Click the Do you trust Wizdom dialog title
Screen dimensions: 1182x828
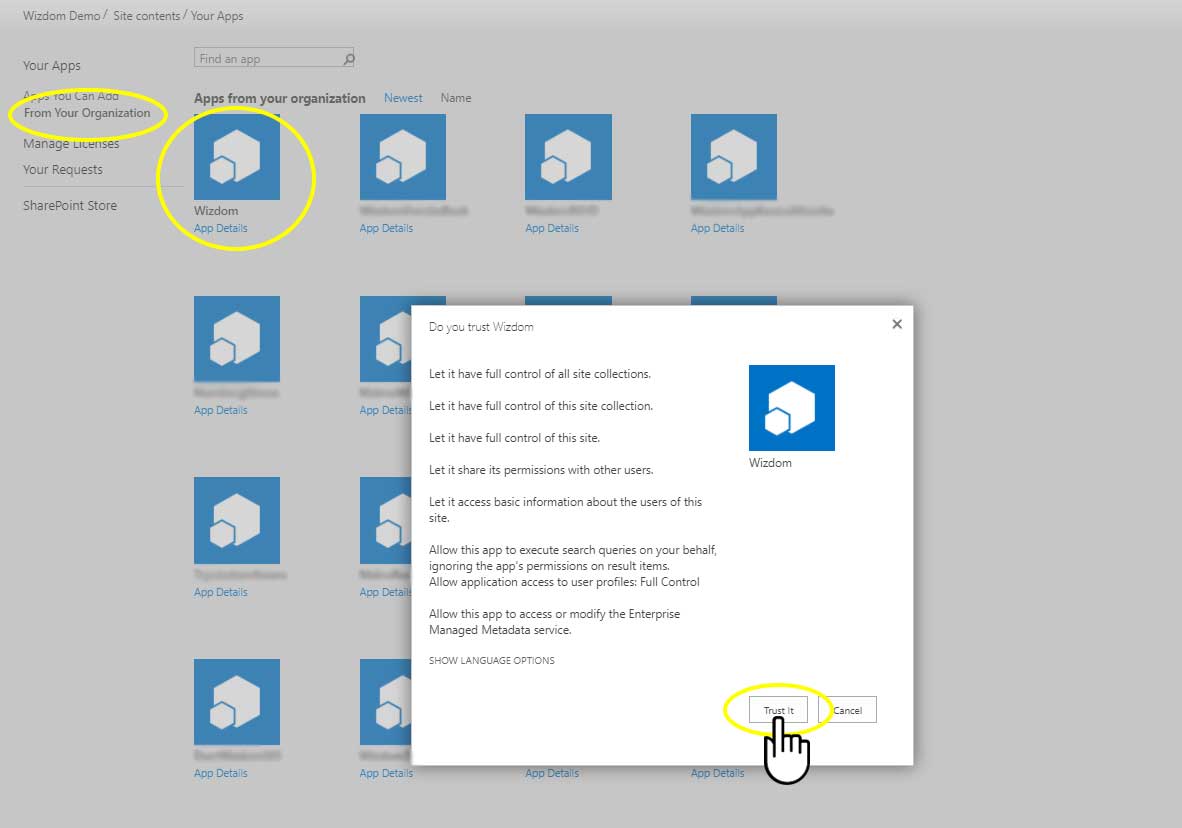pos(481,327)
